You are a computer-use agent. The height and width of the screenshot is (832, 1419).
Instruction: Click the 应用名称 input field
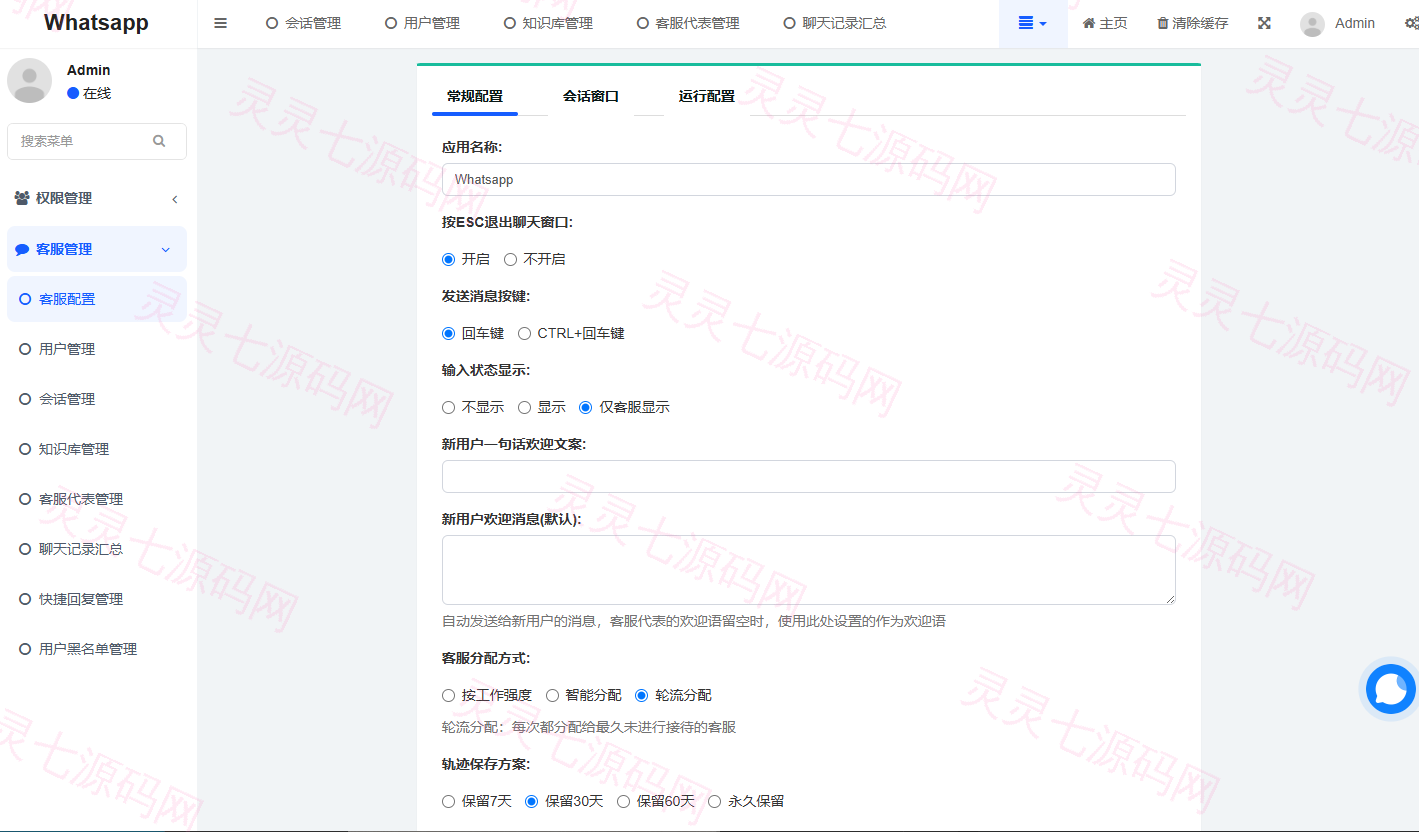pyautogui.click(x=808, y=179)
